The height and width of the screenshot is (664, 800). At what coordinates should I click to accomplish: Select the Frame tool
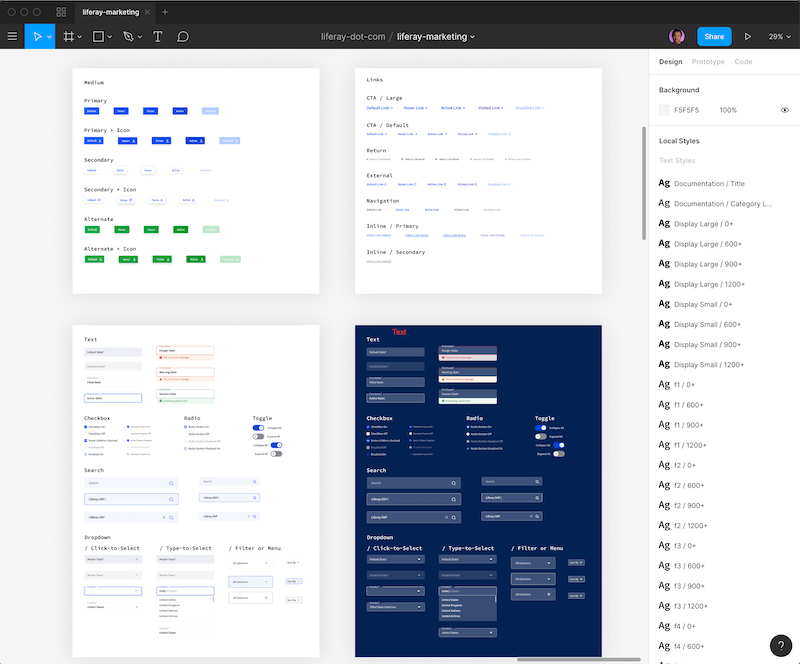pyautogui.click(x=66, y=36)
